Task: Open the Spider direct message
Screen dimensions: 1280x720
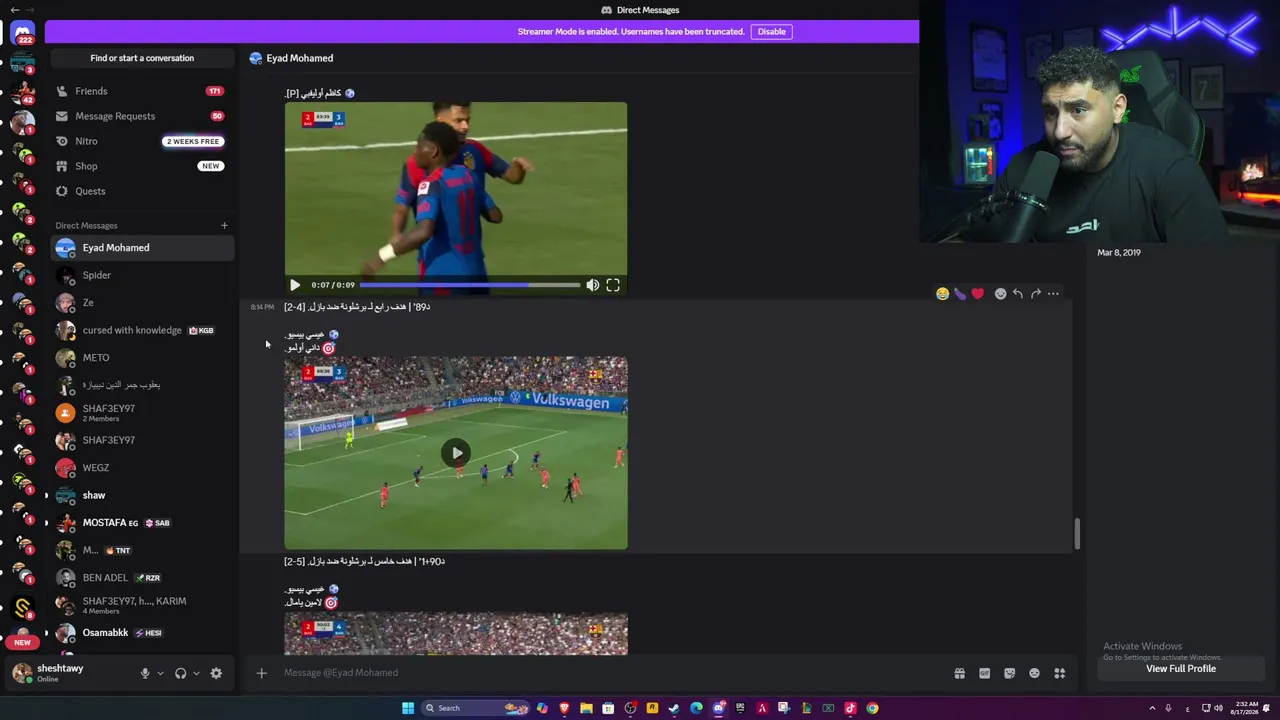Action: coord(142,275)
